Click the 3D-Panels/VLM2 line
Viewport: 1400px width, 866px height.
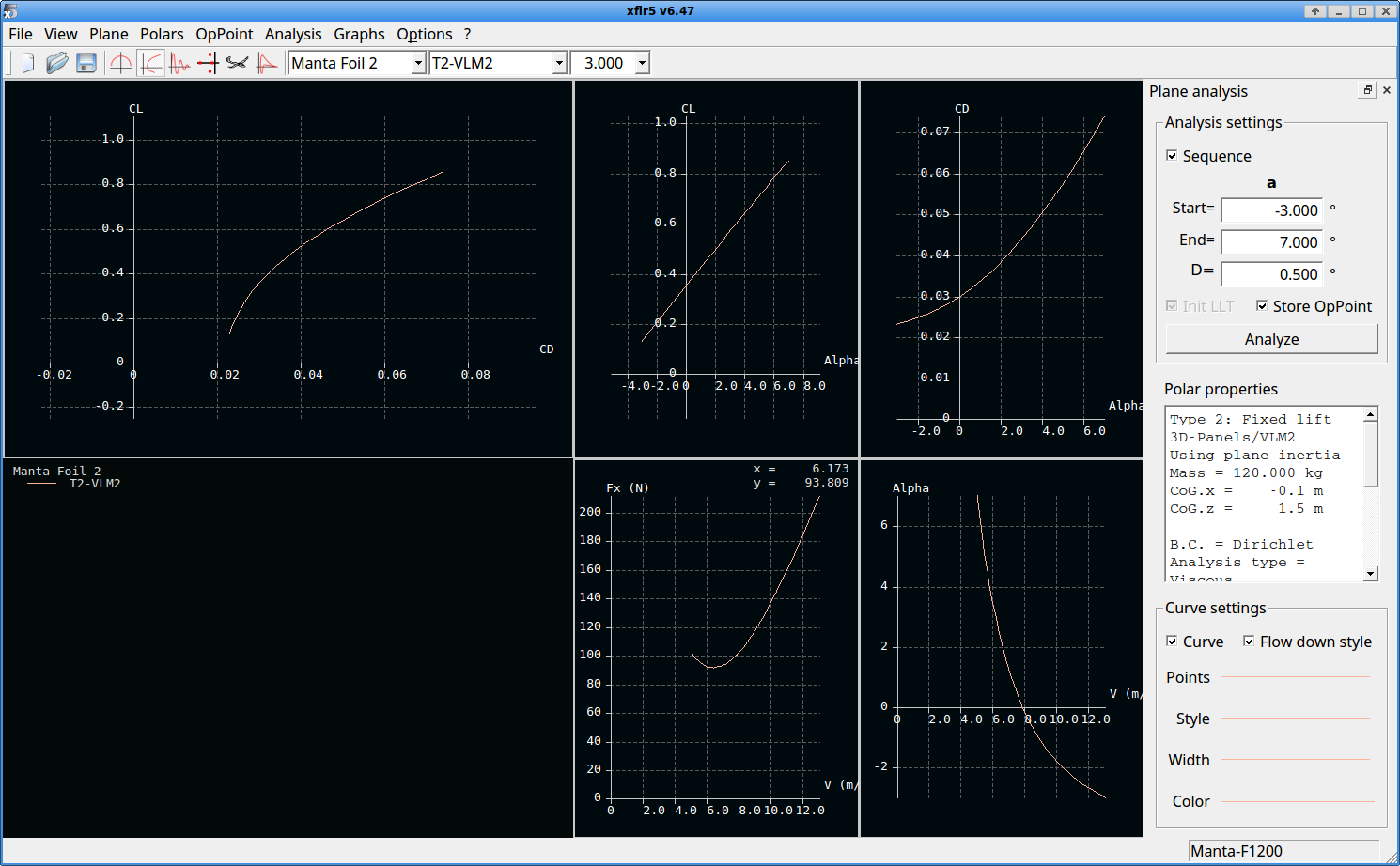pyautogui.click(x=1232, y=438)
